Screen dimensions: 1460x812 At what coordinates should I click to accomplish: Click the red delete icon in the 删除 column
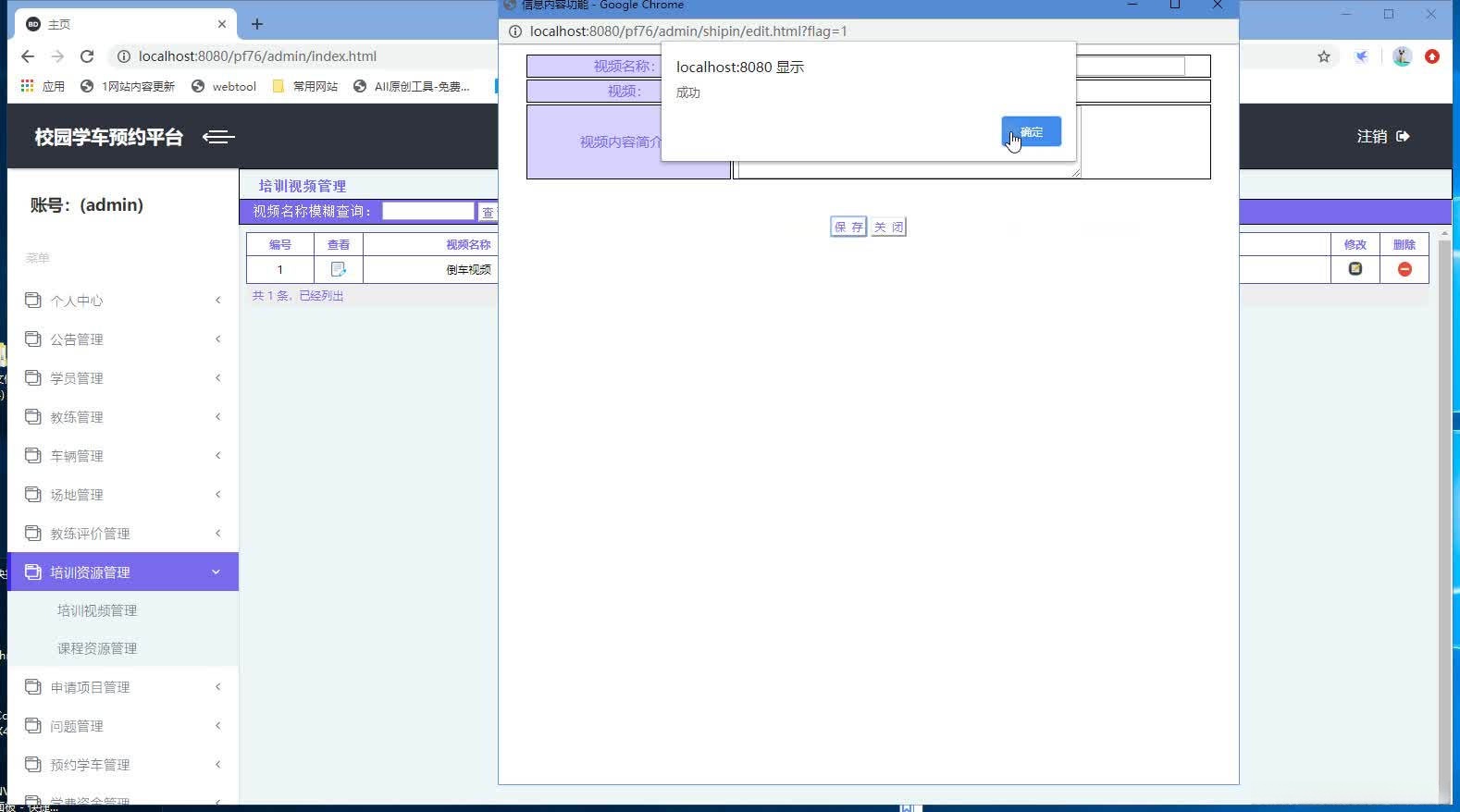coord(1404,269)
